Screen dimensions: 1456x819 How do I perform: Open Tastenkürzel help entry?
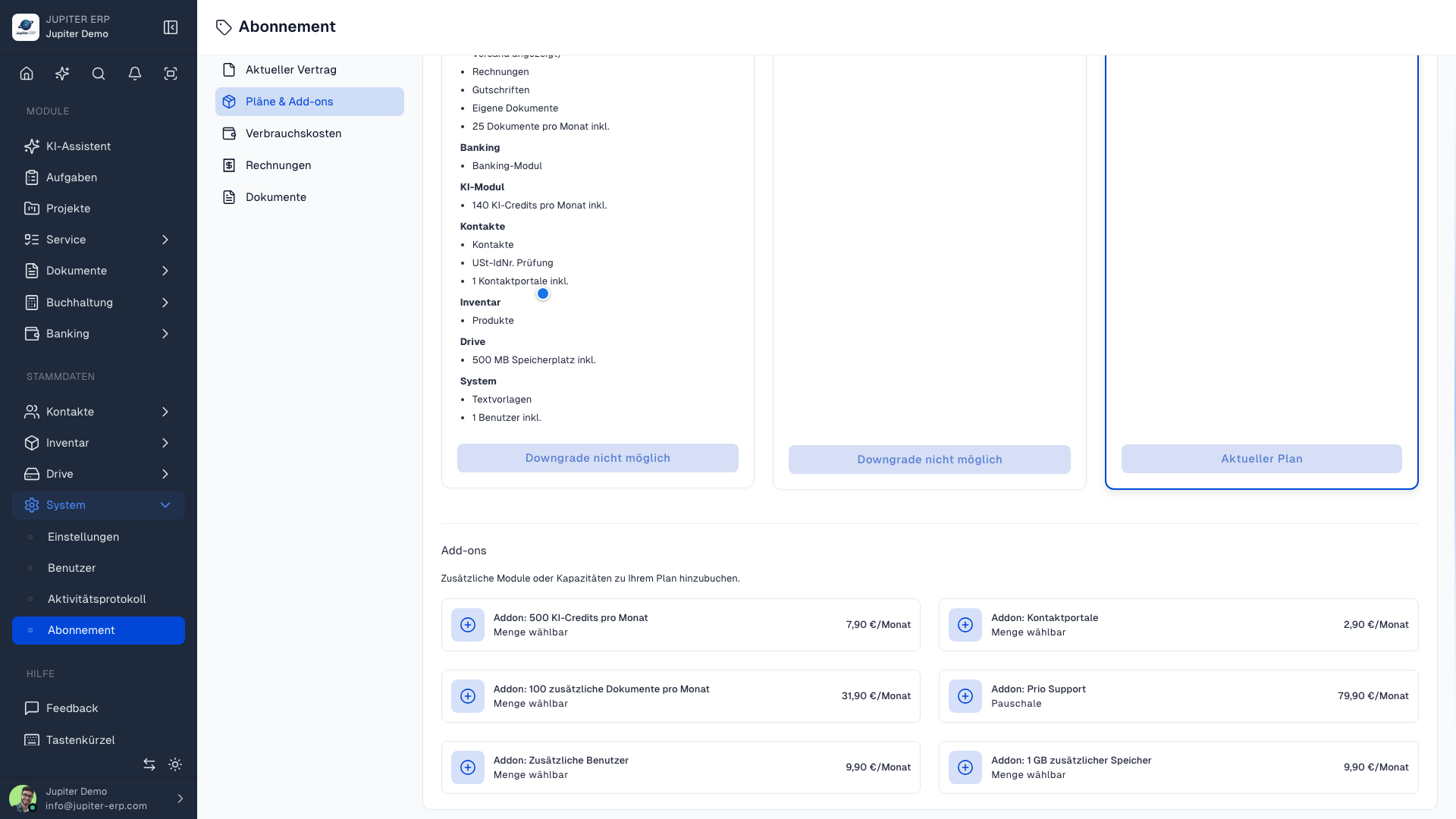coord(99,740)
